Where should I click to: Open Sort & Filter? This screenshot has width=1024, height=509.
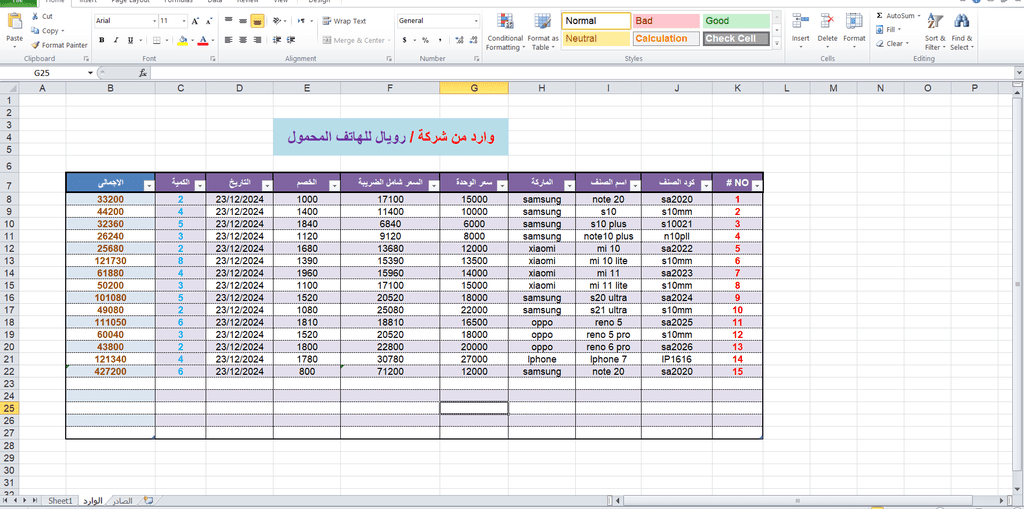pyautogui.click(x=935, y=33)
